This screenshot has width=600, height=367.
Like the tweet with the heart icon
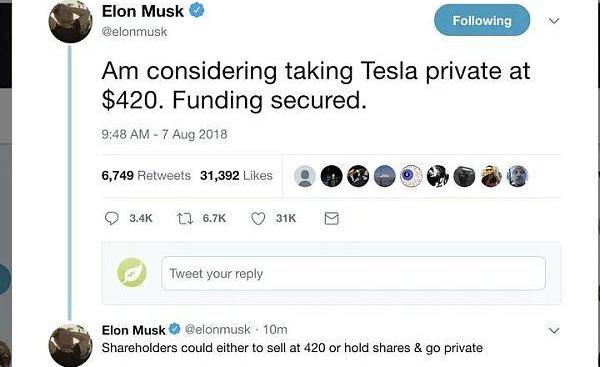point(258,219)
